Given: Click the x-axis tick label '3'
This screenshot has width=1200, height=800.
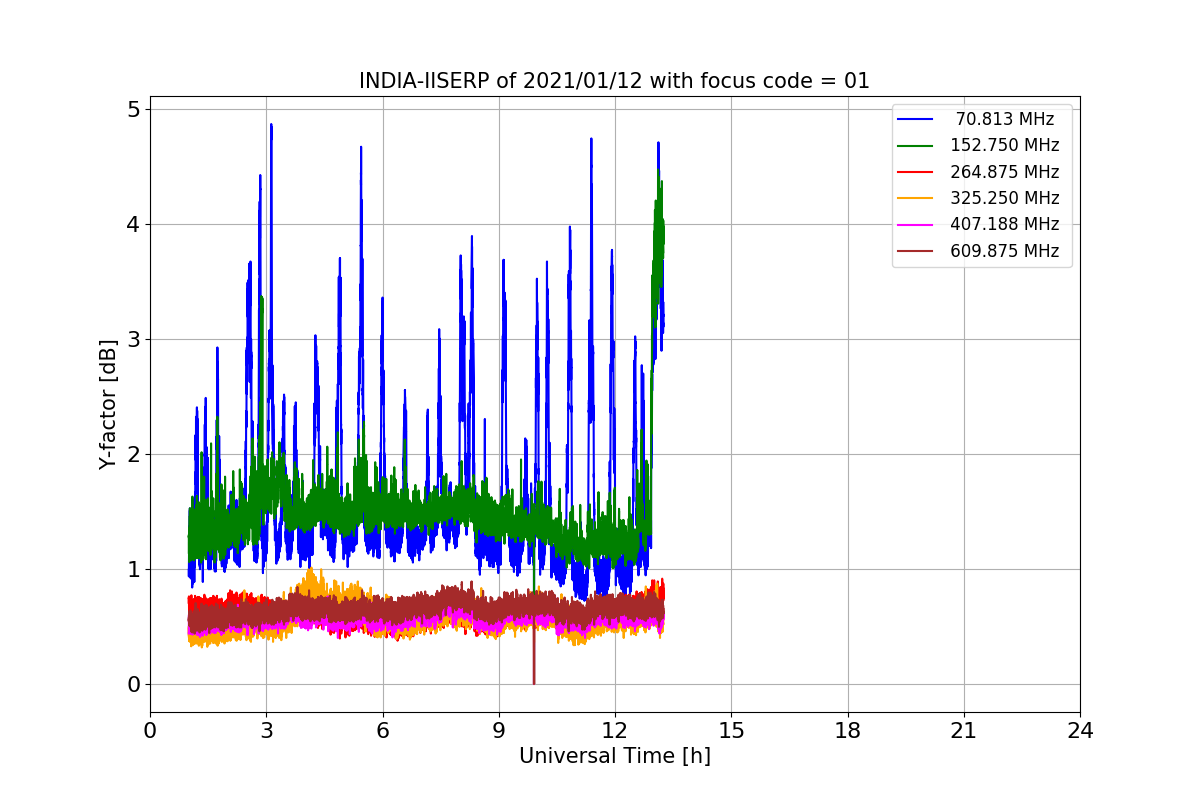Looking at the screenshot, I should click(266, 731).
